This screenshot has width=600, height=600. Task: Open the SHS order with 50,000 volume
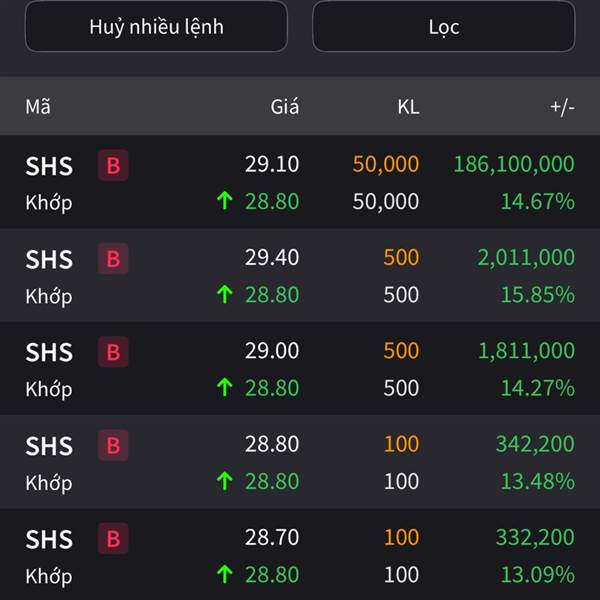tap(300, 182)
